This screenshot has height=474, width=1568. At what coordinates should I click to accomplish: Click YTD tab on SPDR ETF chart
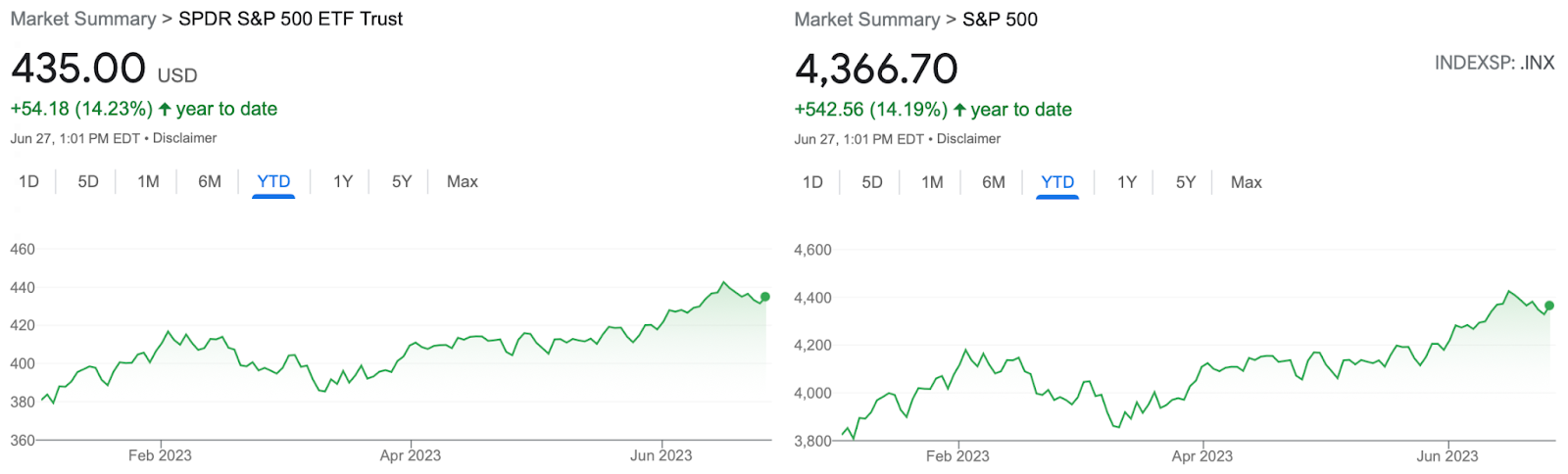[x=273, y=181]
